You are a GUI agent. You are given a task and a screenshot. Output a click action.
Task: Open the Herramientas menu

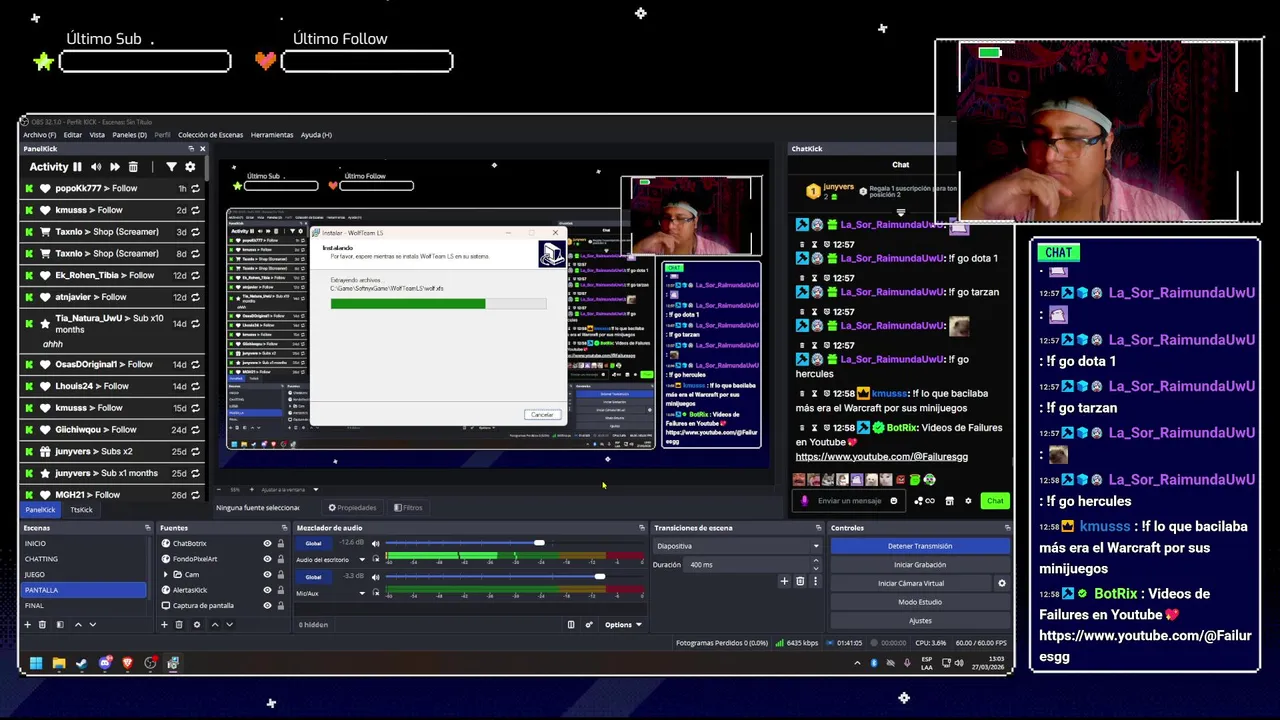272,135
